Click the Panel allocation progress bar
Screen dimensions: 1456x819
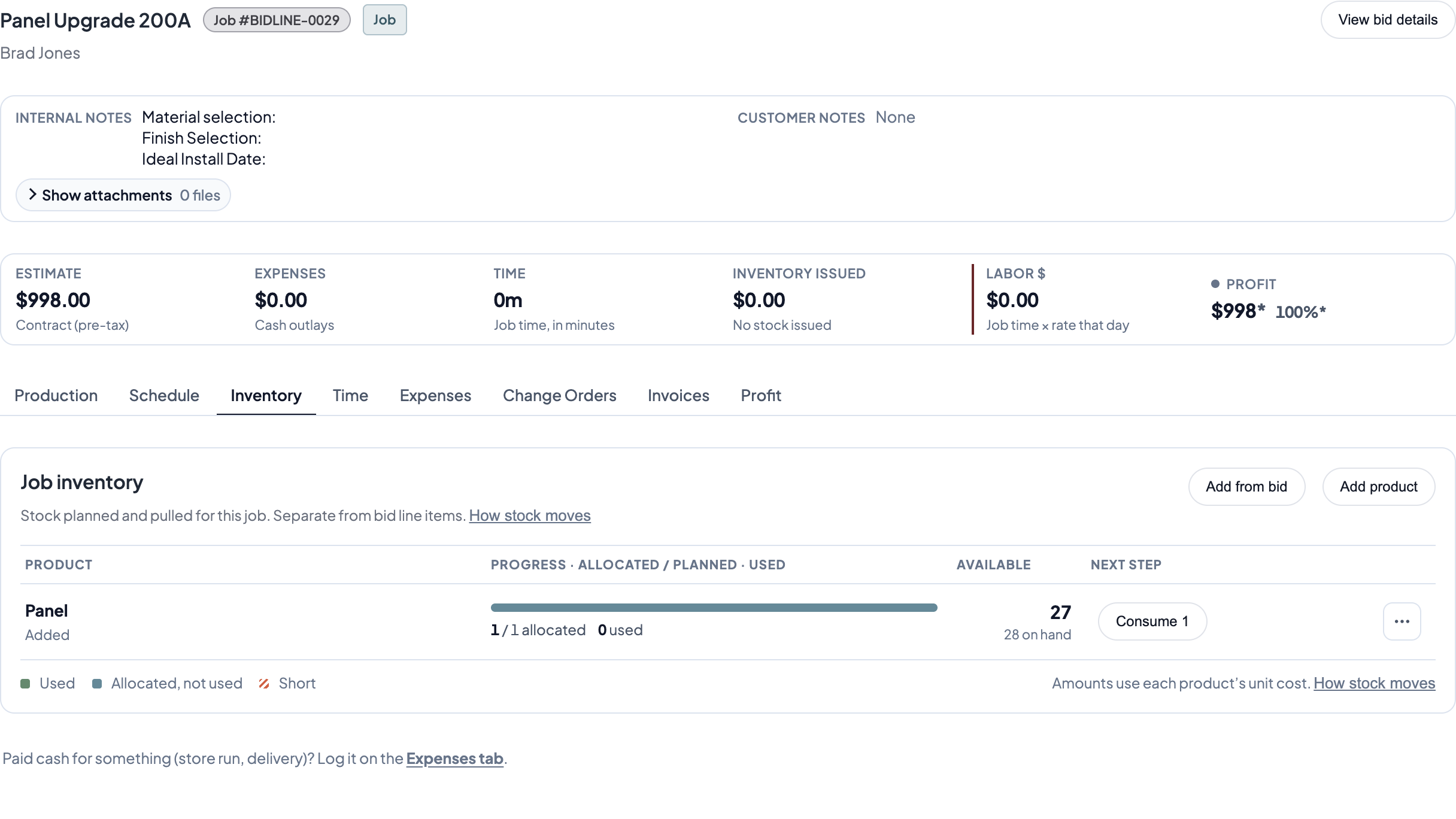714,608
